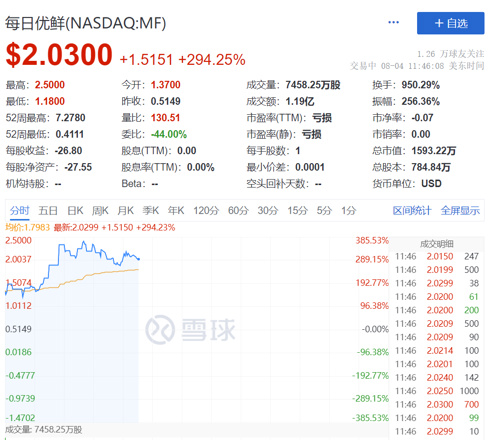Click the chart axis label 2.0037

(18, 259)
